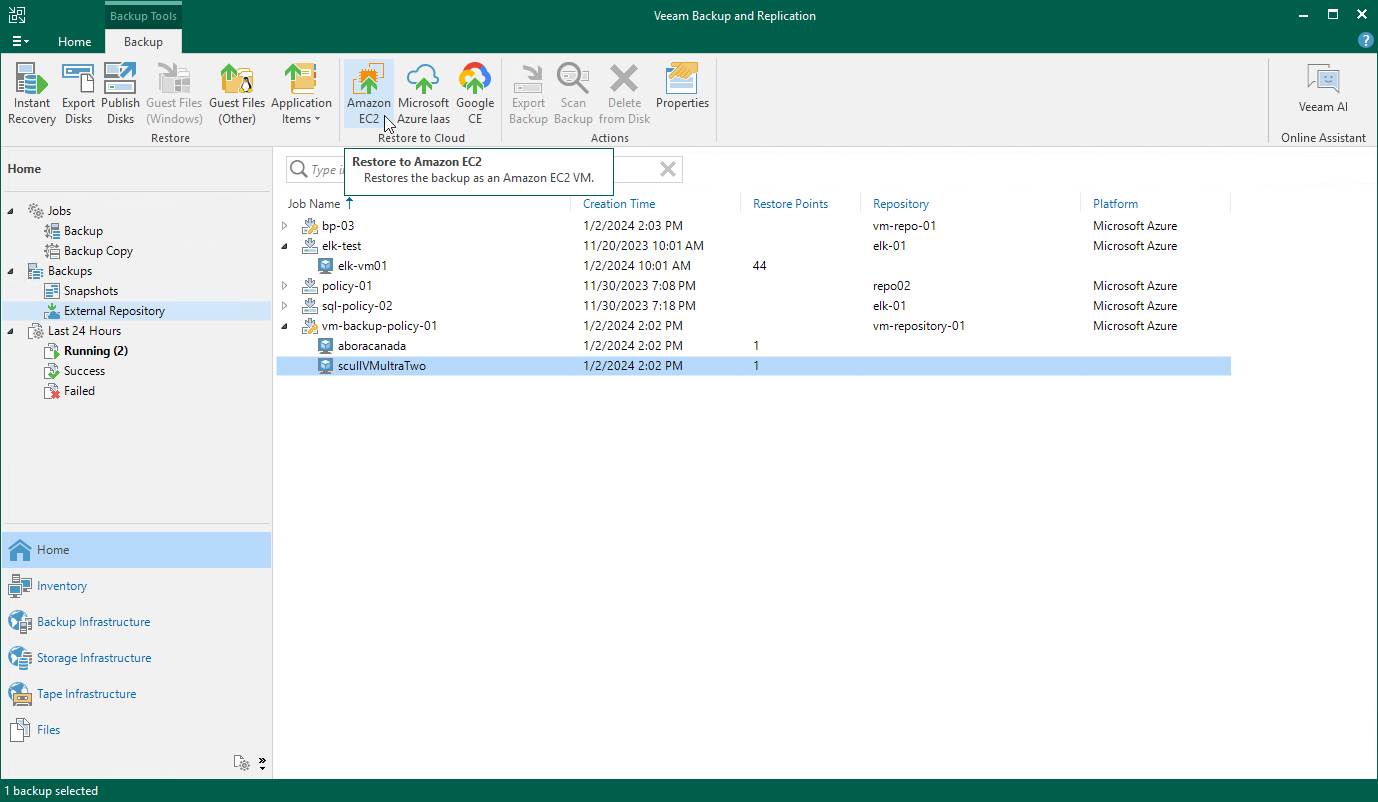Select the bp-03 job name

tap(338, 226)
